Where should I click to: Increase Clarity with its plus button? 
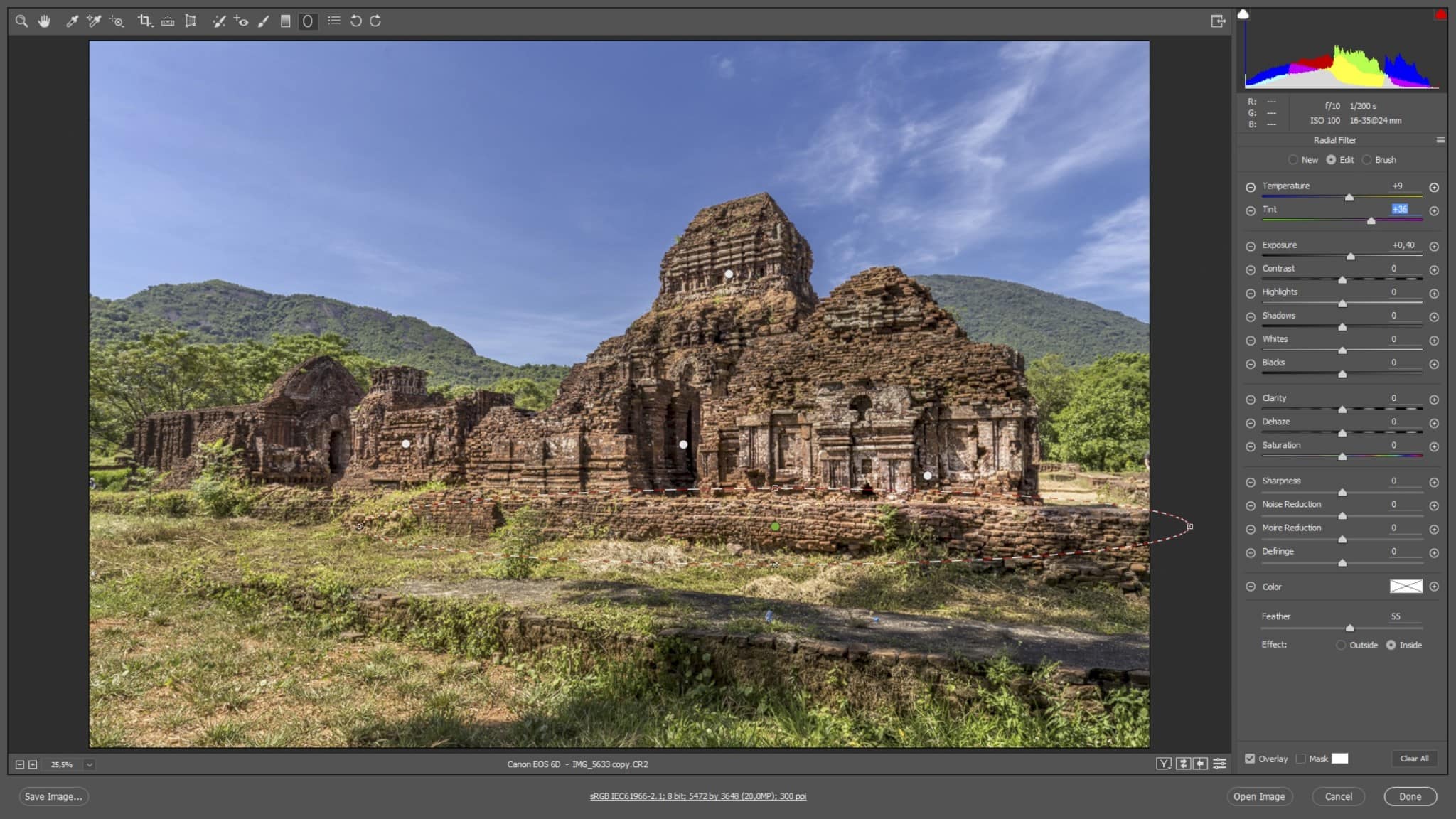(x=1434, y=400)
